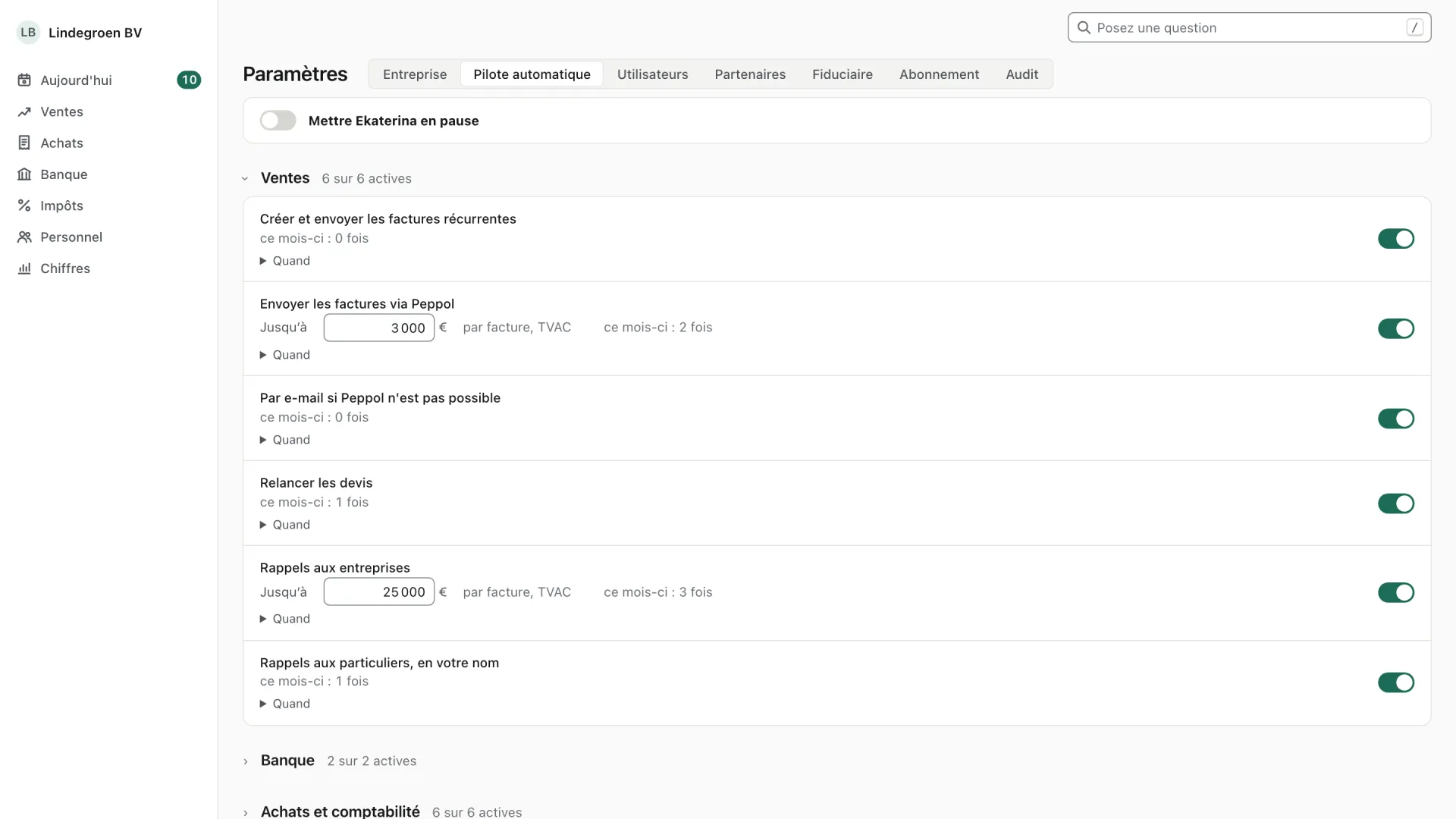
Task: Turn off Envoyer les factures via Peppol
Action: click(x=1396, y=328)
